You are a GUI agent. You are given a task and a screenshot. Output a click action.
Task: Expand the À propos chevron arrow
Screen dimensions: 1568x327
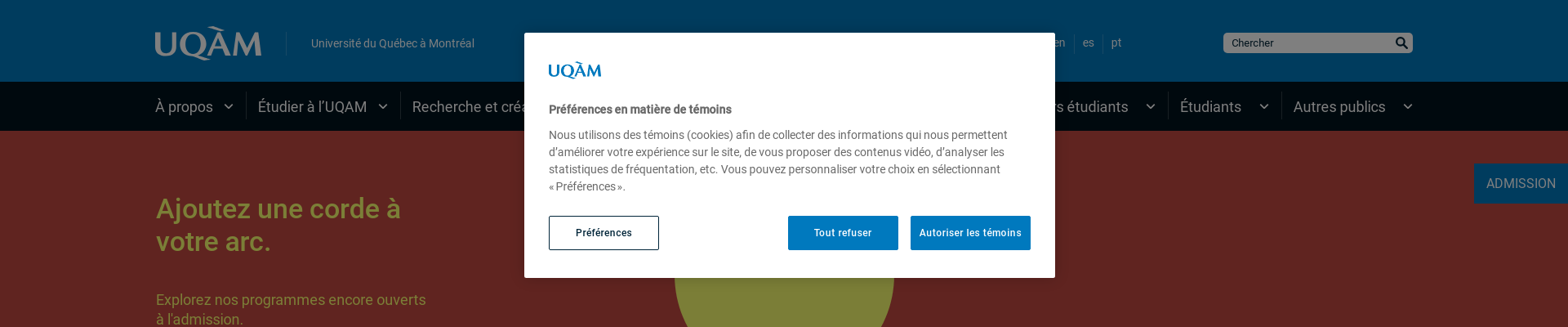pyautogui.click(x=229, y=107)
